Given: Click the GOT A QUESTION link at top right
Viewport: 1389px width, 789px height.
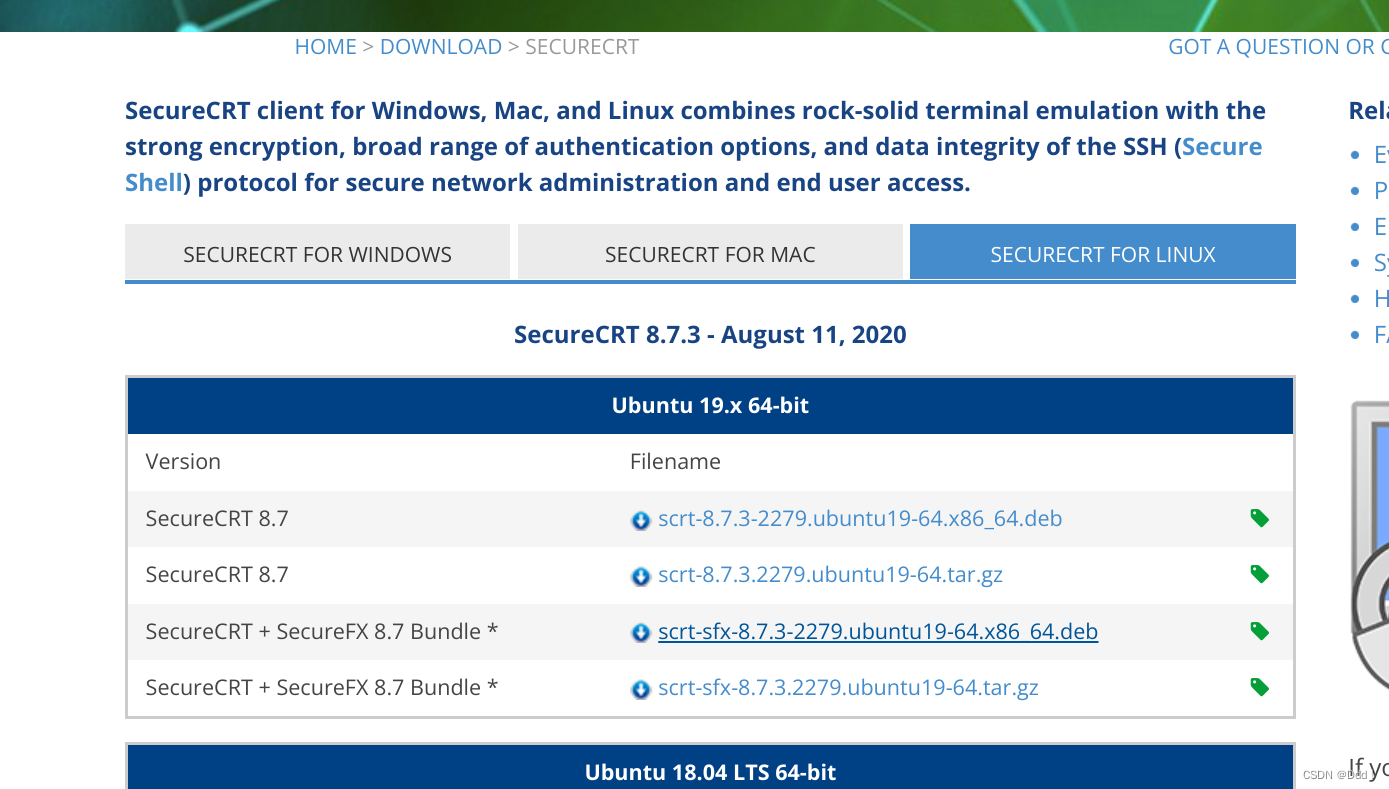Looking at the screenshot, I should pyautogui.click(x=1278, y=46).
